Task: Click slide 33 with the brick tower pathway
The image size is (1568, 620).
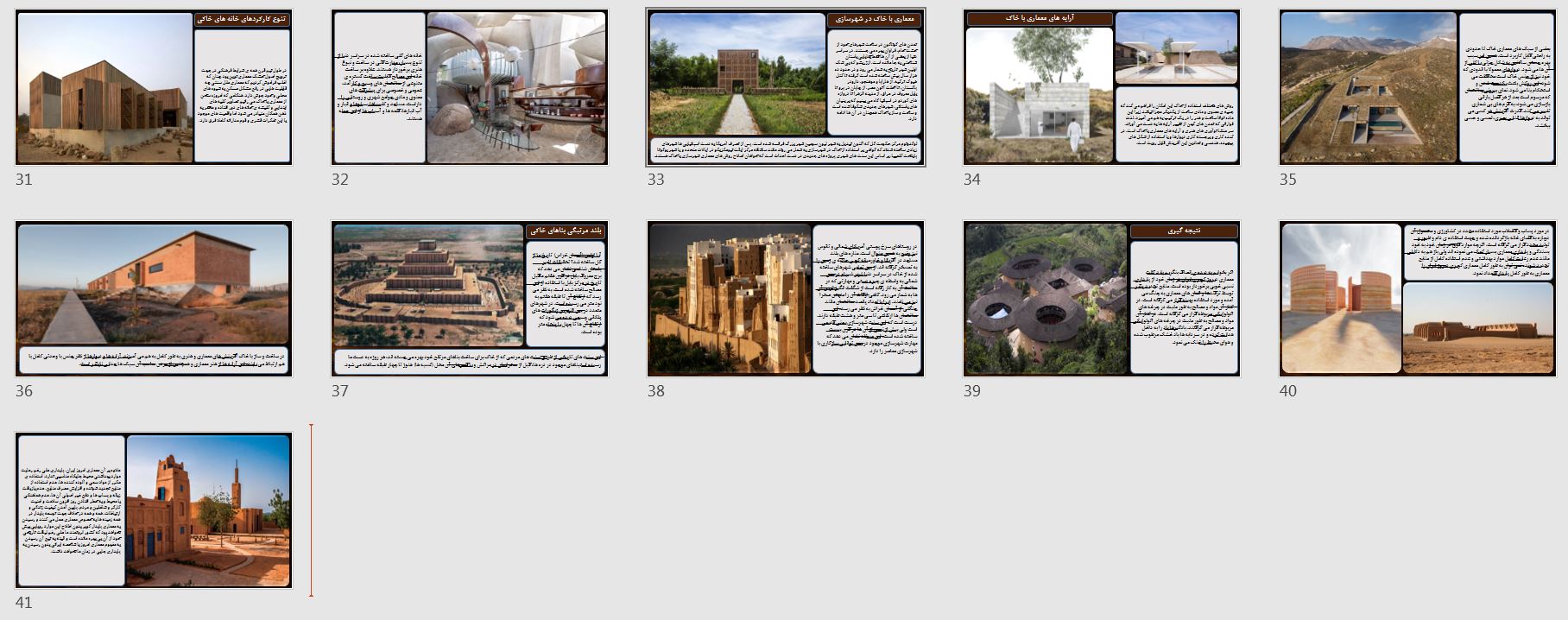Action: [x=786, y=87]
